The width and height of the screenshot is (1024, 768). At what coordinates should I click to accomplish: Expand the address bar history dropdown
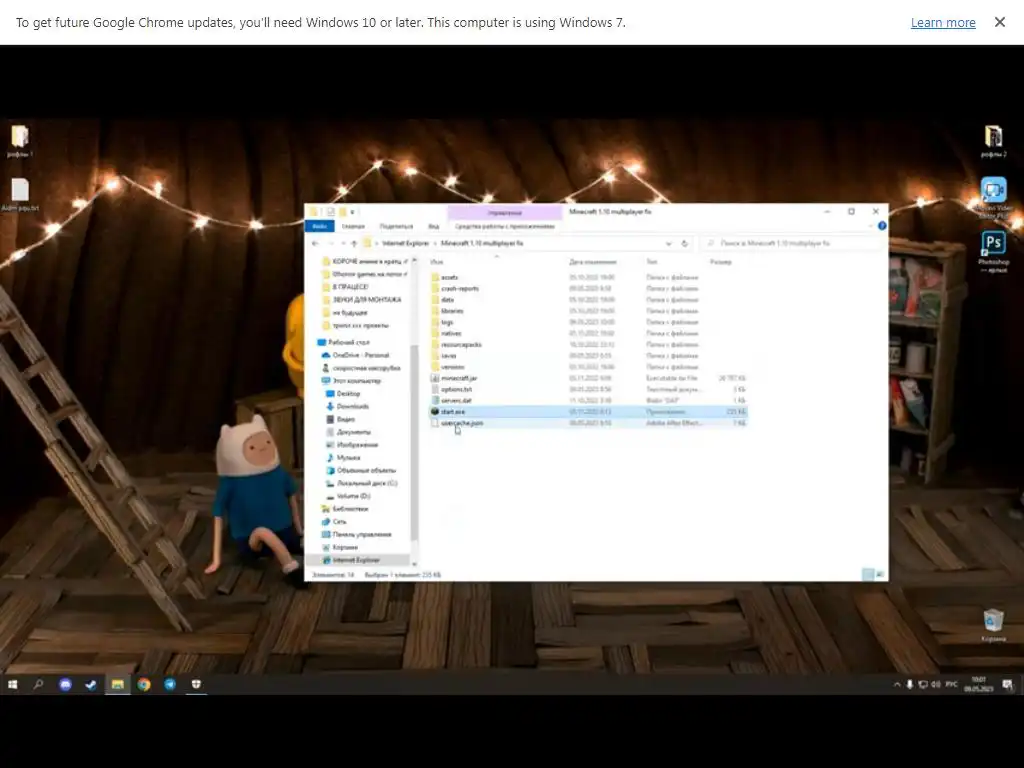[668, 243]
